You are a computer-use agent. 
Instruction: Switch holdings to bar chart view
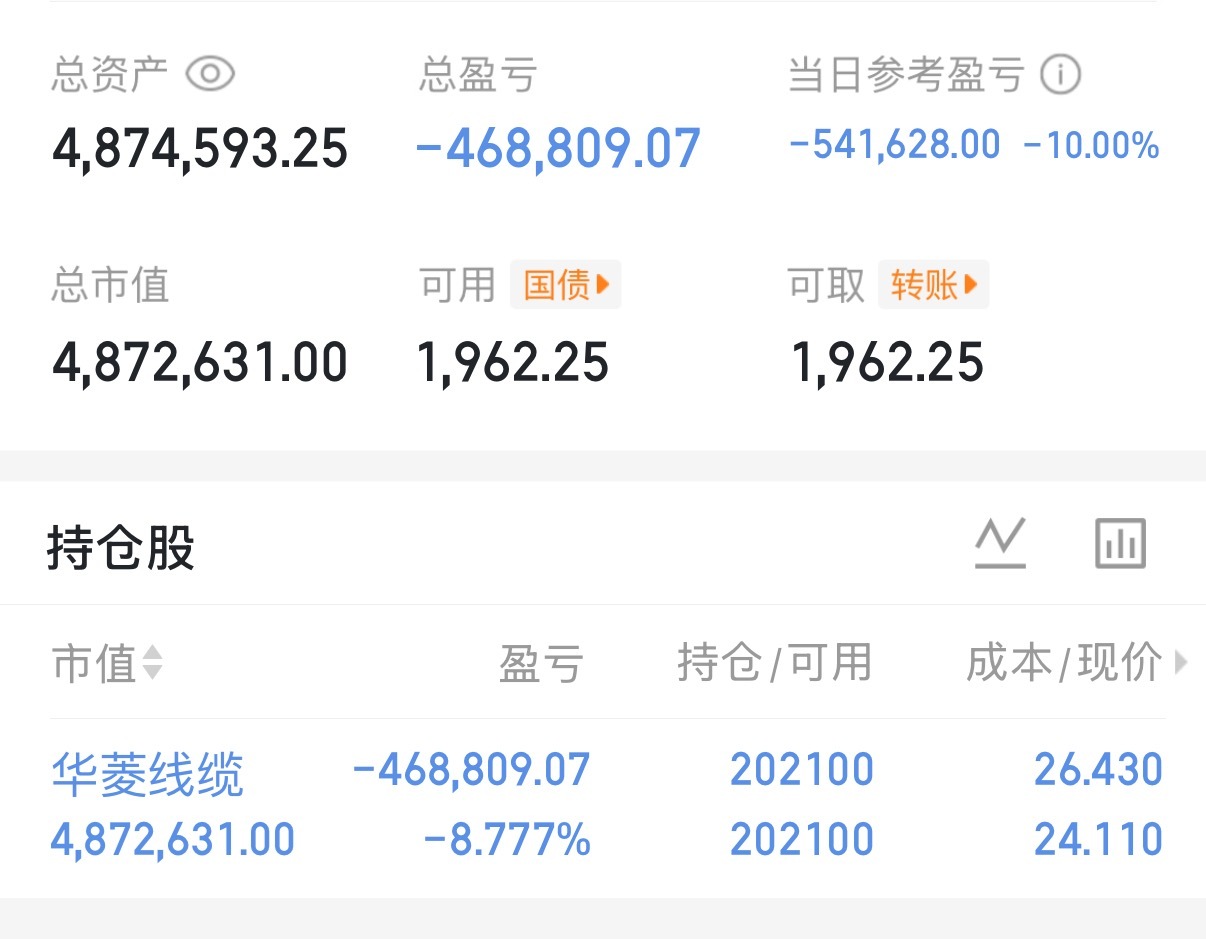1119,542
